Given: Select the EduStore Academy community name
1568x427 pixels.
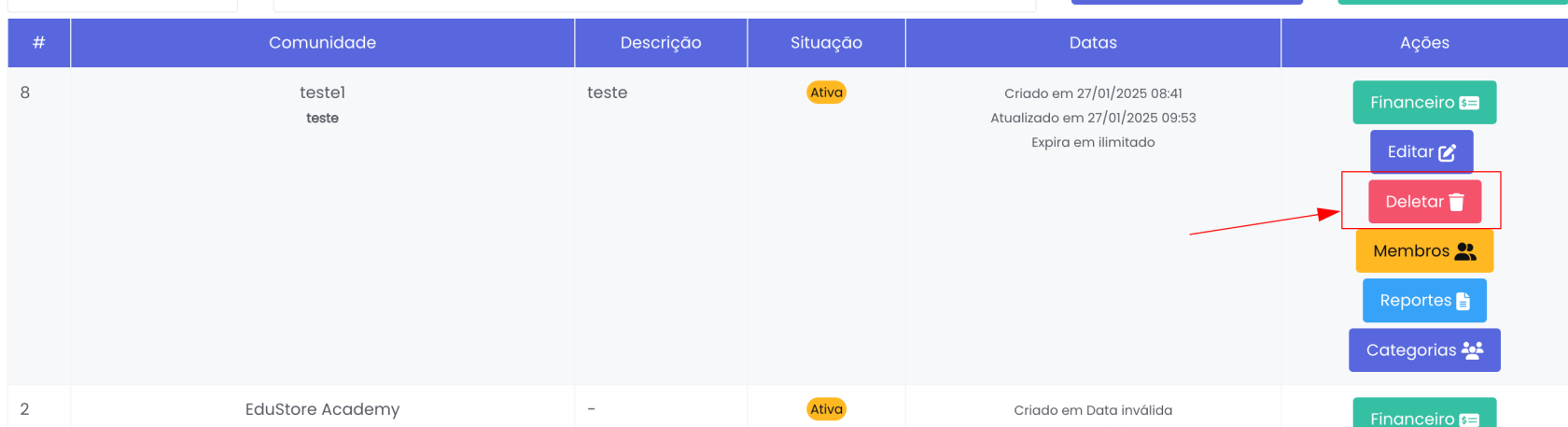Looking at the screenshot, I should 322,409.
